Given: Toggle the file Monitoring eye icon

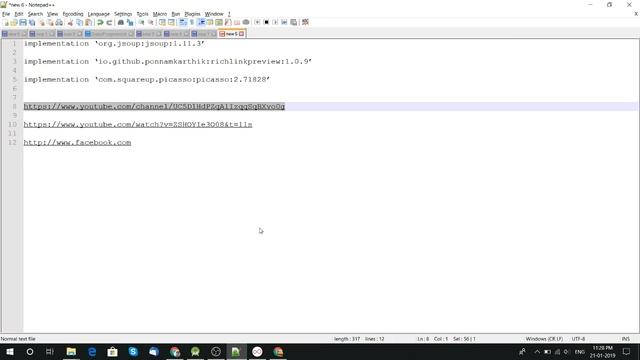Looking at the screenshot, I should coord(246,22).
